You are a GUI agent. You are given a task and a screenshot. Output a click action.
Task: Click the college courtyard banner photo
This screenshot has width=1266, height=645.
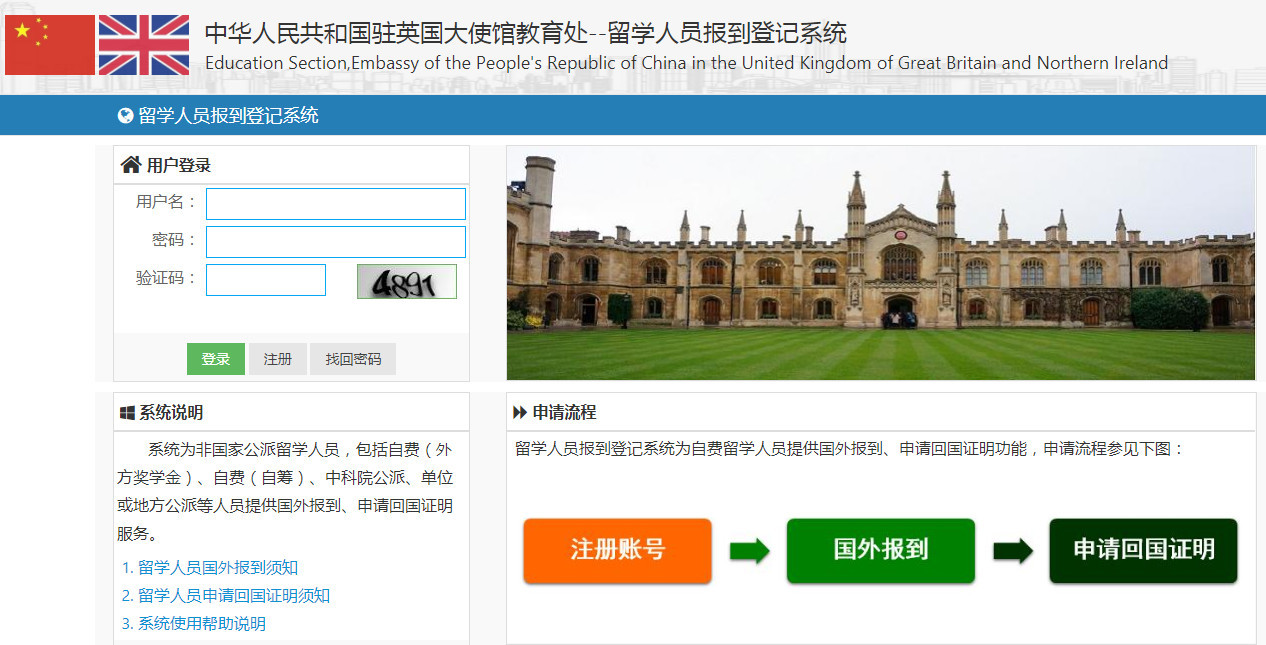[x=881, y=263]
